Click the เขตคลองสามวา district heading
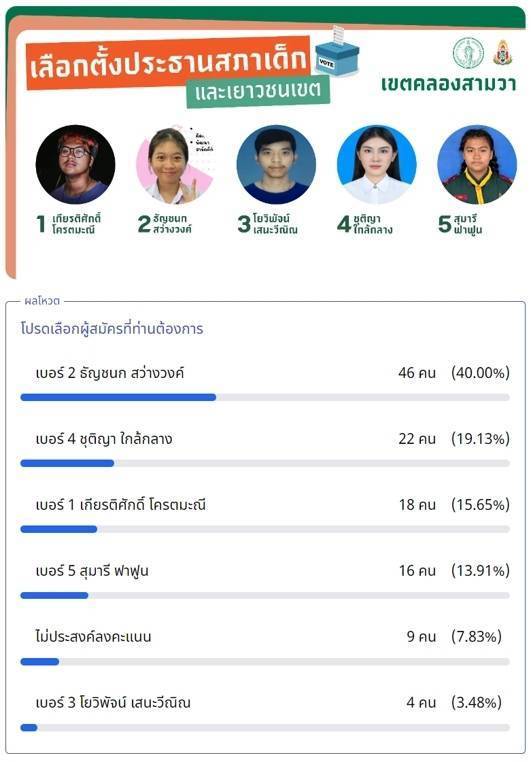 coord(448,84)
